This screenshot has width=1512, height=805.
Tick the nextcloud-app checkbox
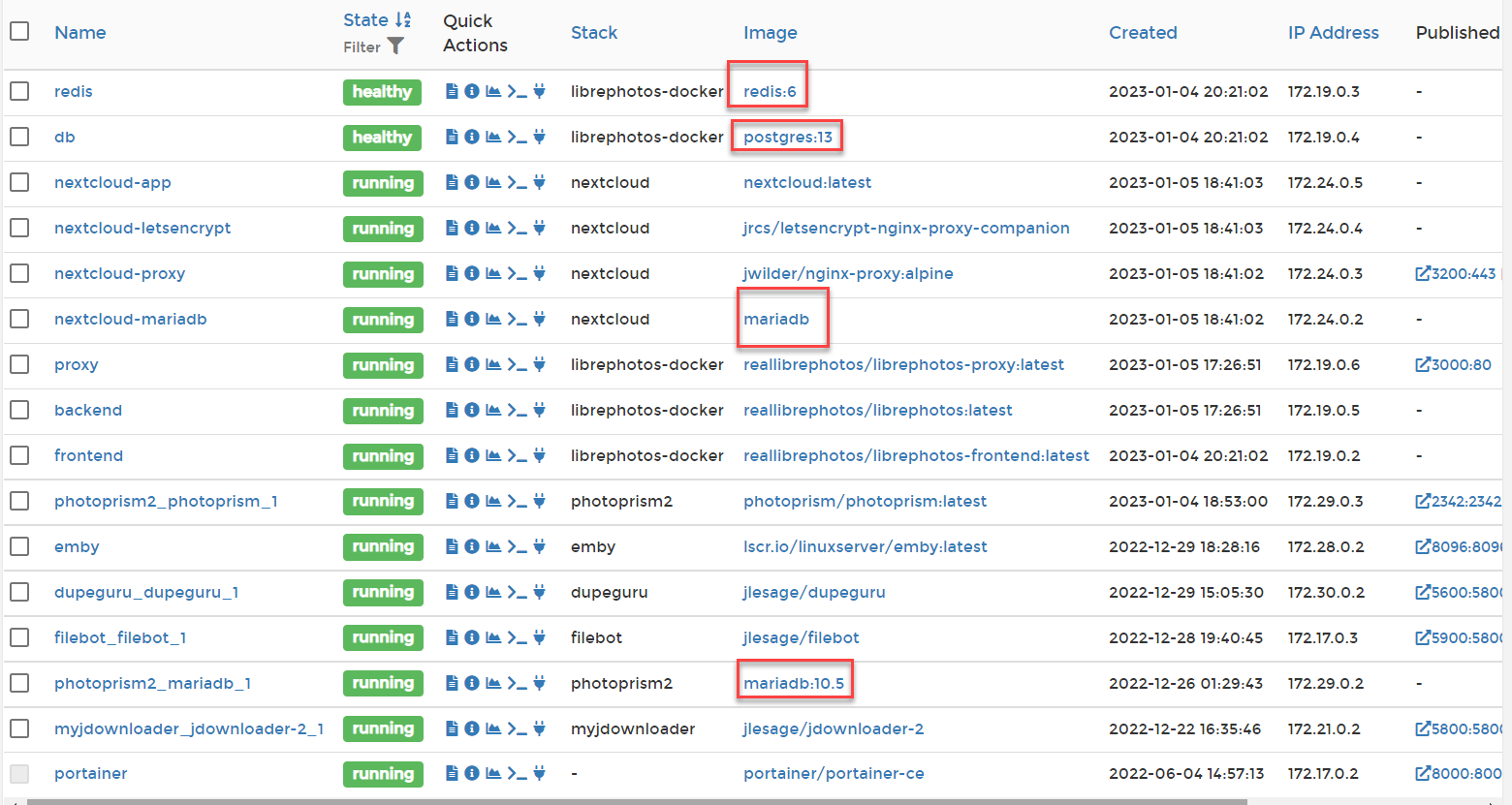(x=19, y=182)
